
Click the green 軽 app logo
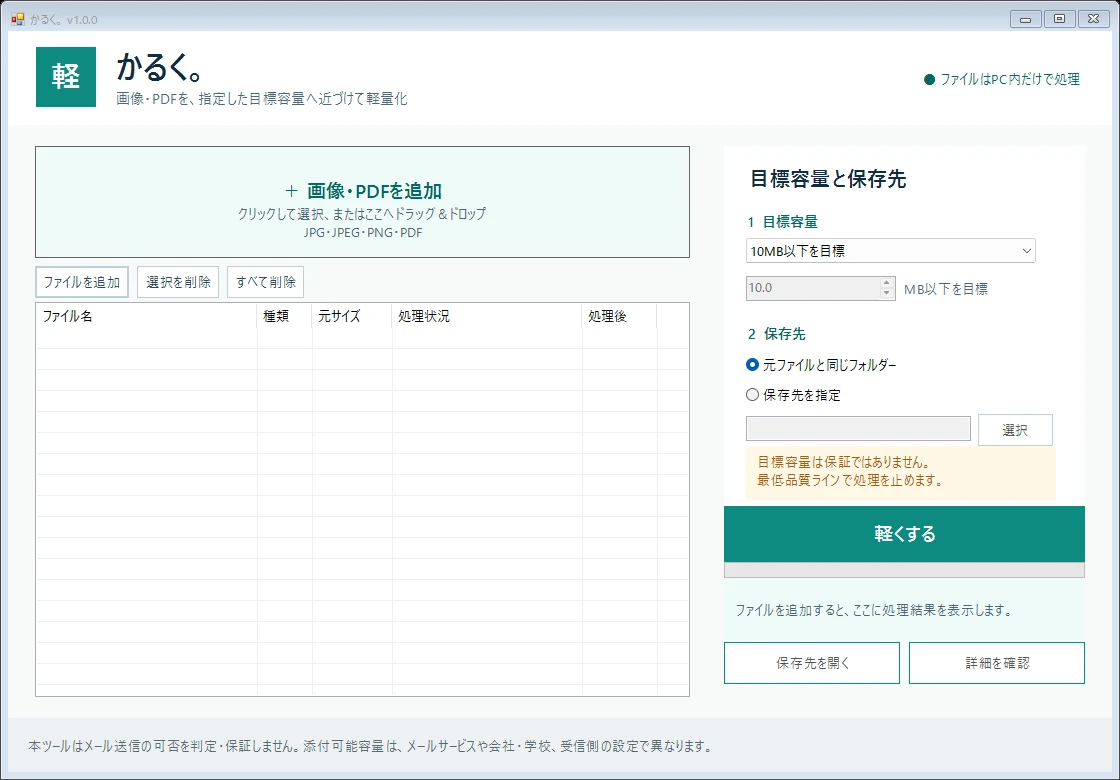point(66,77)
